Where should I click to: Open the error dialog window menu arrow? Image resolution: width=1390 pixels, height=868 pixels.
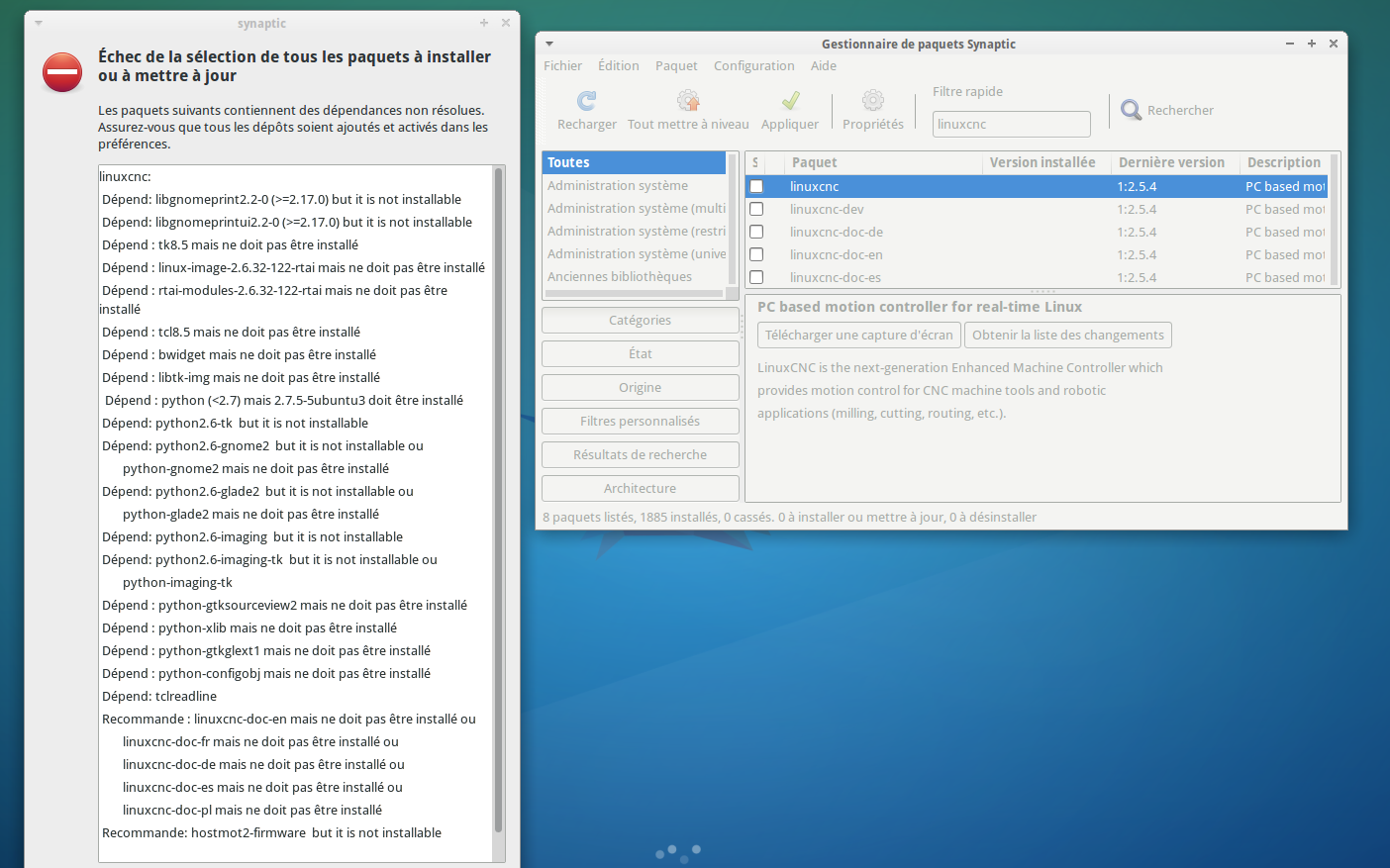pyautogui.click(x=39, y=23)
